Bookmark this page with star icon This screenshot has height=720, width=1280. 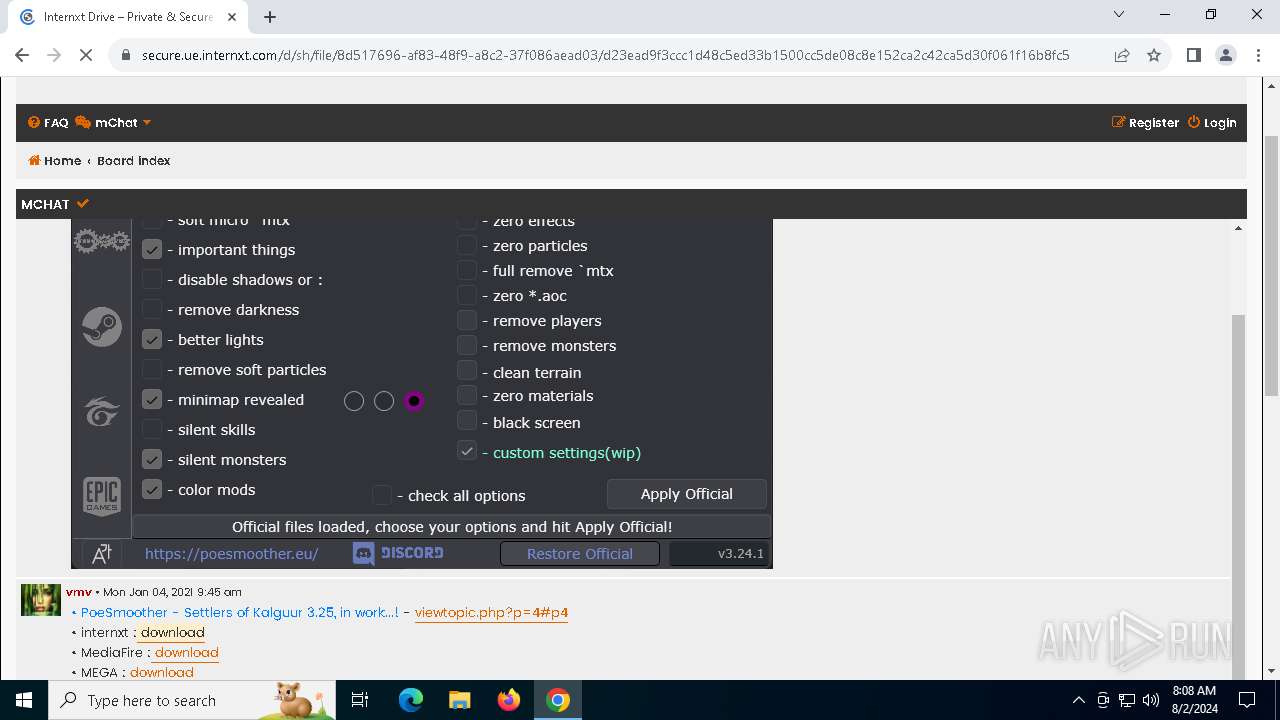coord(1154,56)
